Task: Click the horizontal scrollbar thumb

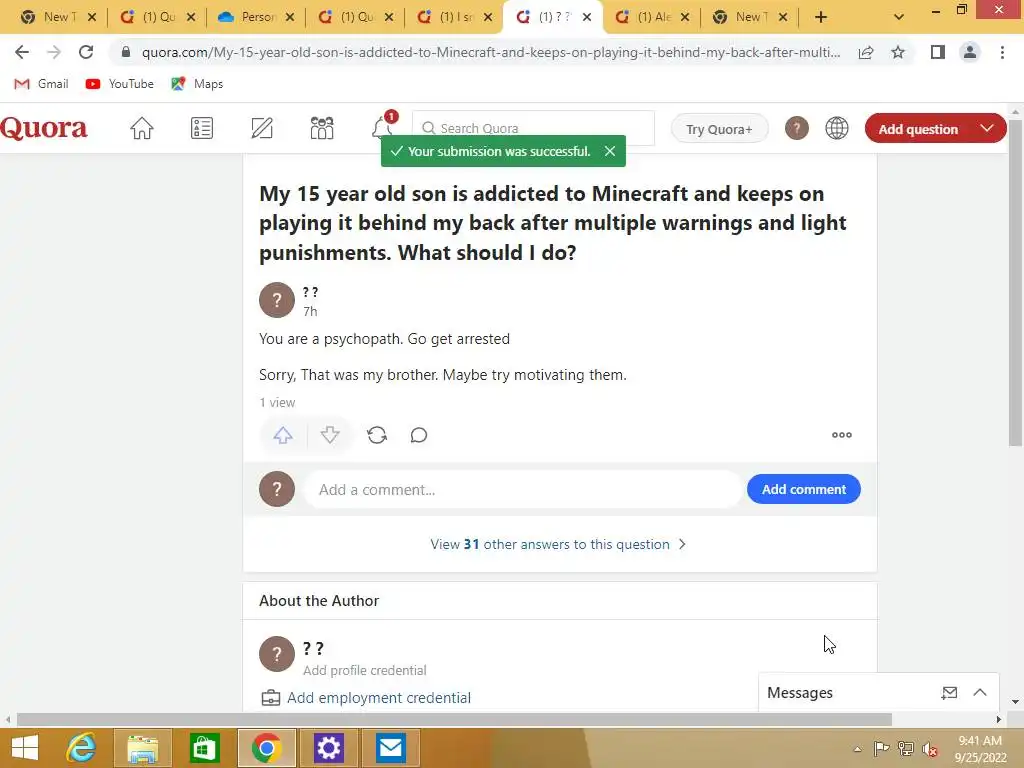Action: click(x=454, y=719)
